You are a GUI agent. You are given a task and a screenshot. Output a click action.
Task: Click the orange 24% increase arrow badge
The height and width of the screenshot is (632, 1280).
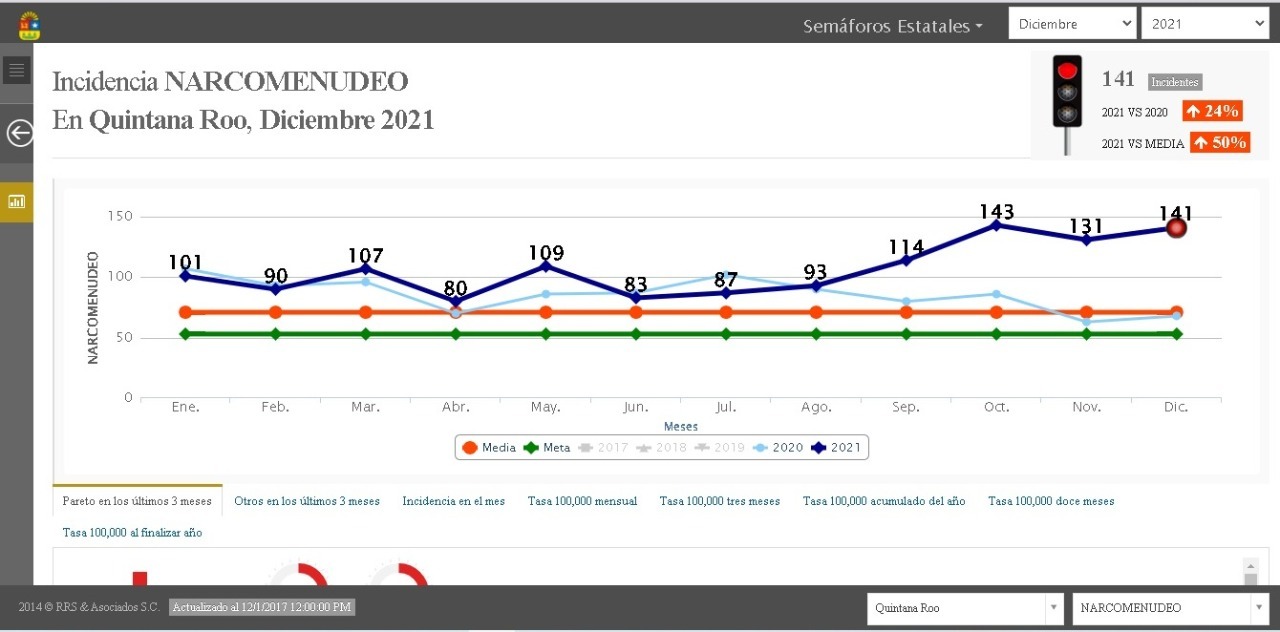pyautogui.click(x=1212, y=111)
